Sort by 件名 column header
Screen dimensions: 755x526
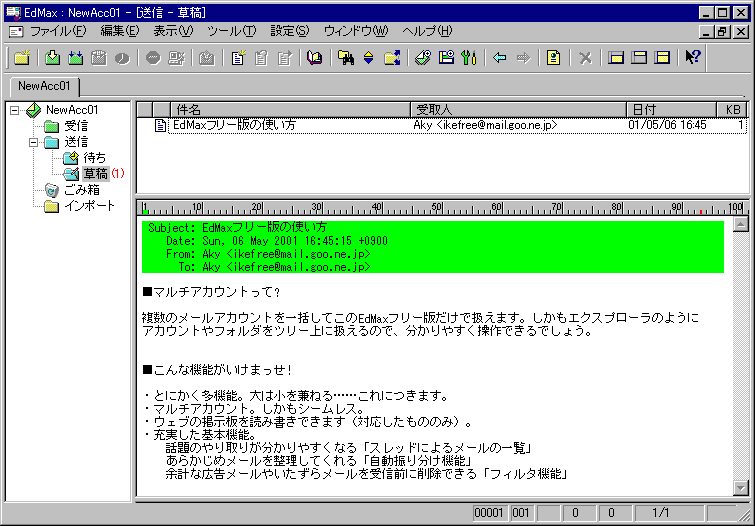click(290, 110)
